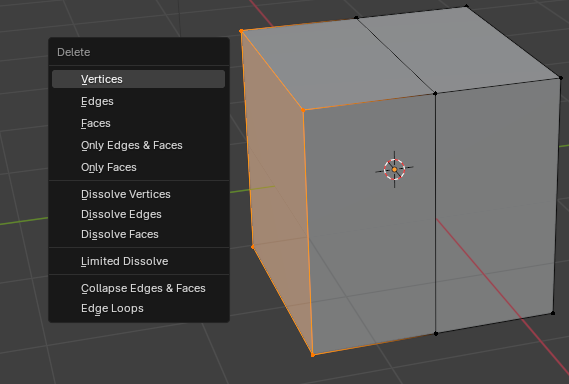This screenshot has height=384, width=569.
Task: Select Edges from the Delete menu
Action: coord(138,101)
